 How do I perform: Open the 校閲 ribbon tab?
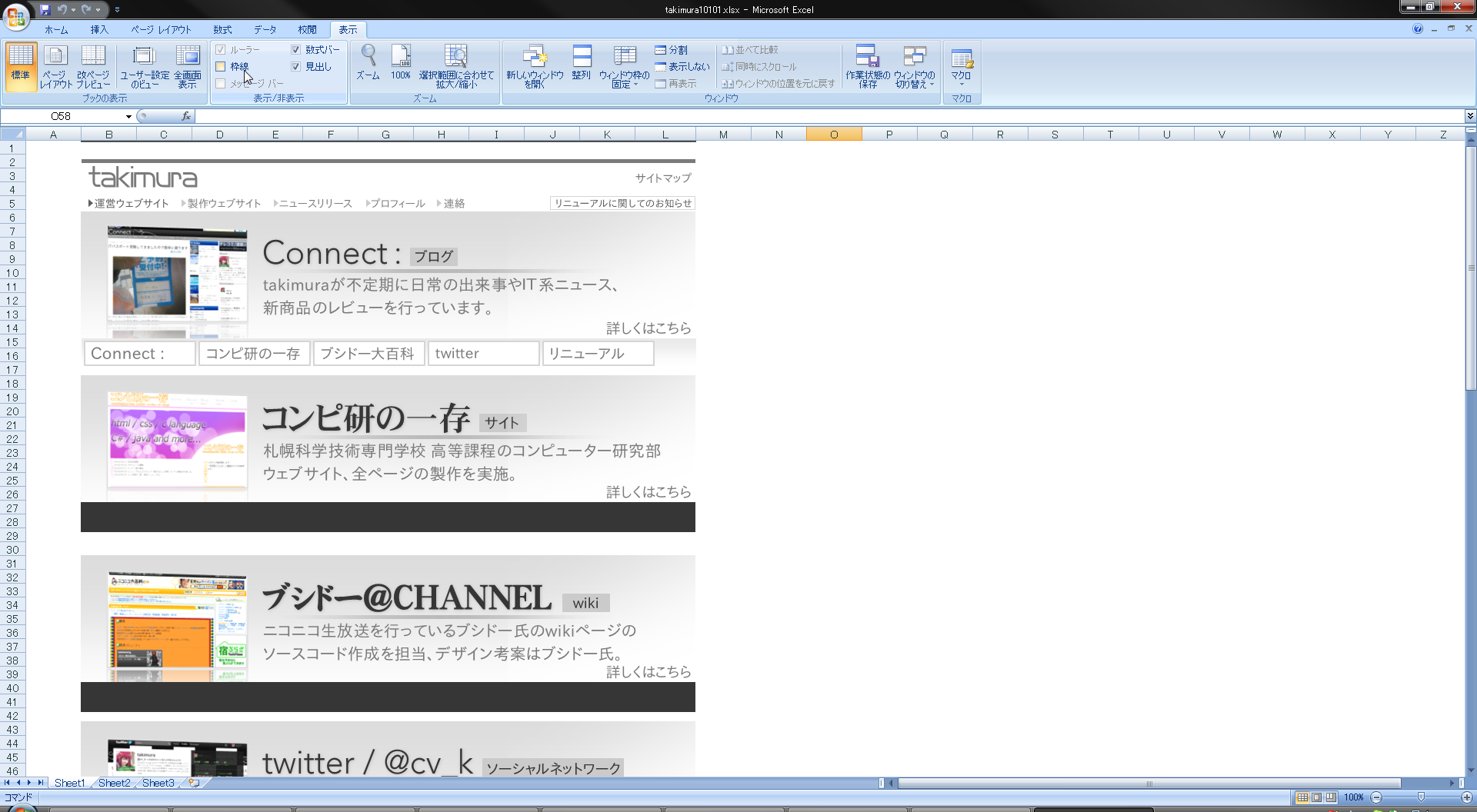pos(307,30)
